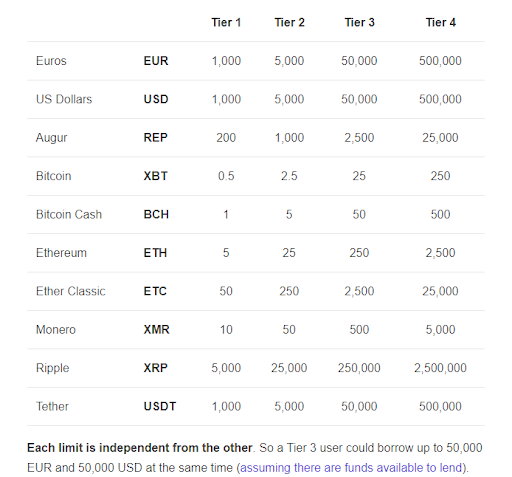Select the XBT ticker in the Bitcoin row

(x=155, y=176)
